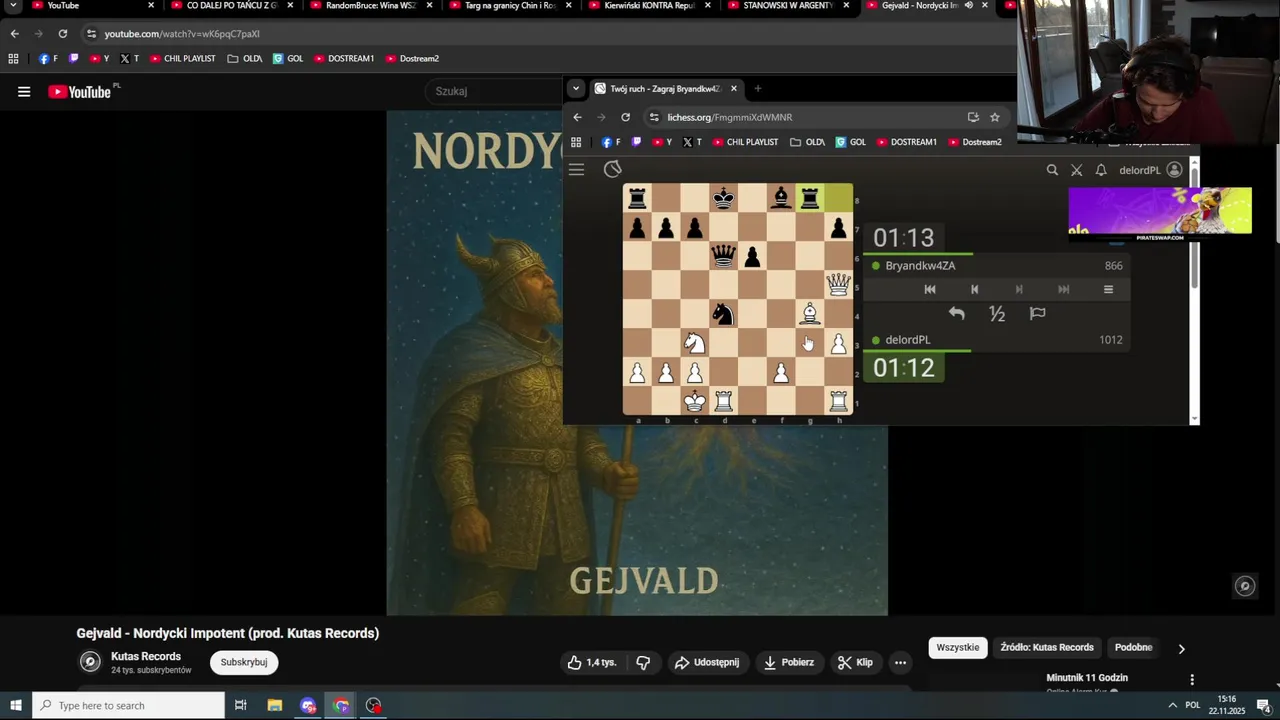This screenshot has width=1280, height=720.
Task: Show more filter chips with arrow
Action: pyautogui.click(x=1181, y=648)
